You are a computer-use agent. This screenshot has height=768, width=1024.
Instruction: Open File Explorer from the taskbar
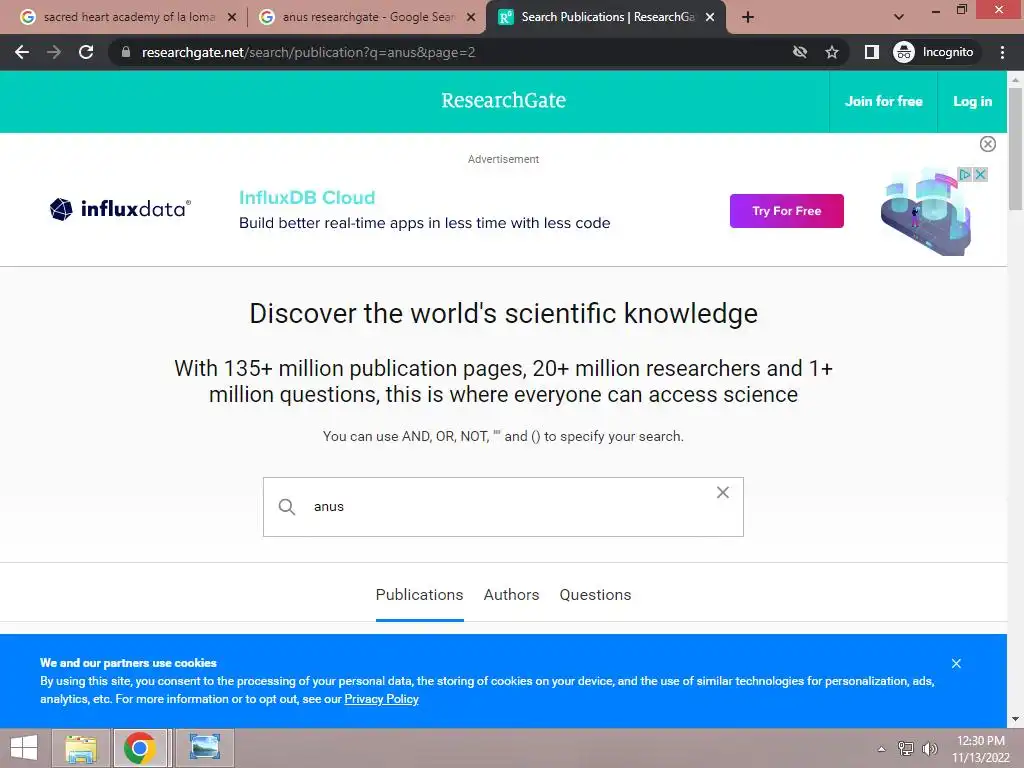point(80,748)
